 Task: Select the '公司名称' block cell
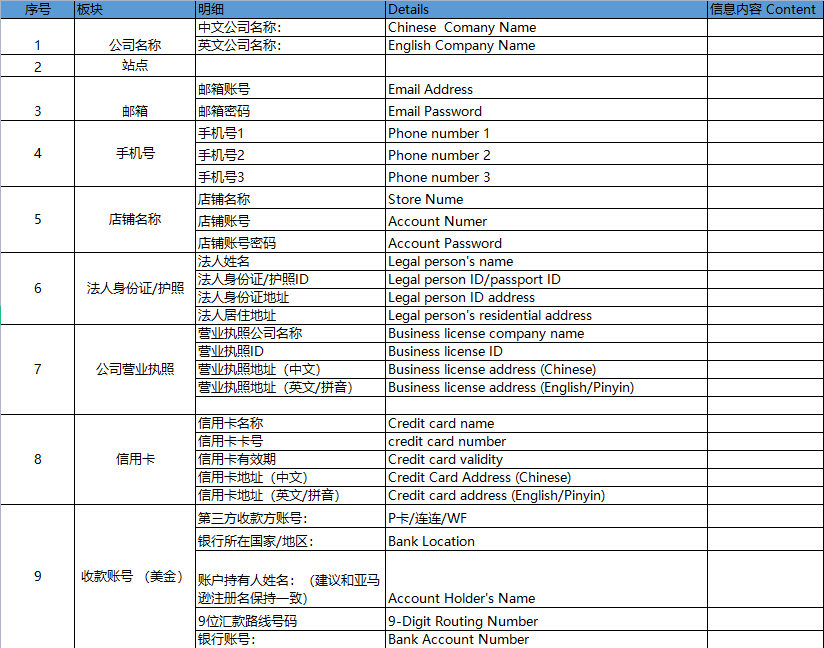tap(135, 37)
